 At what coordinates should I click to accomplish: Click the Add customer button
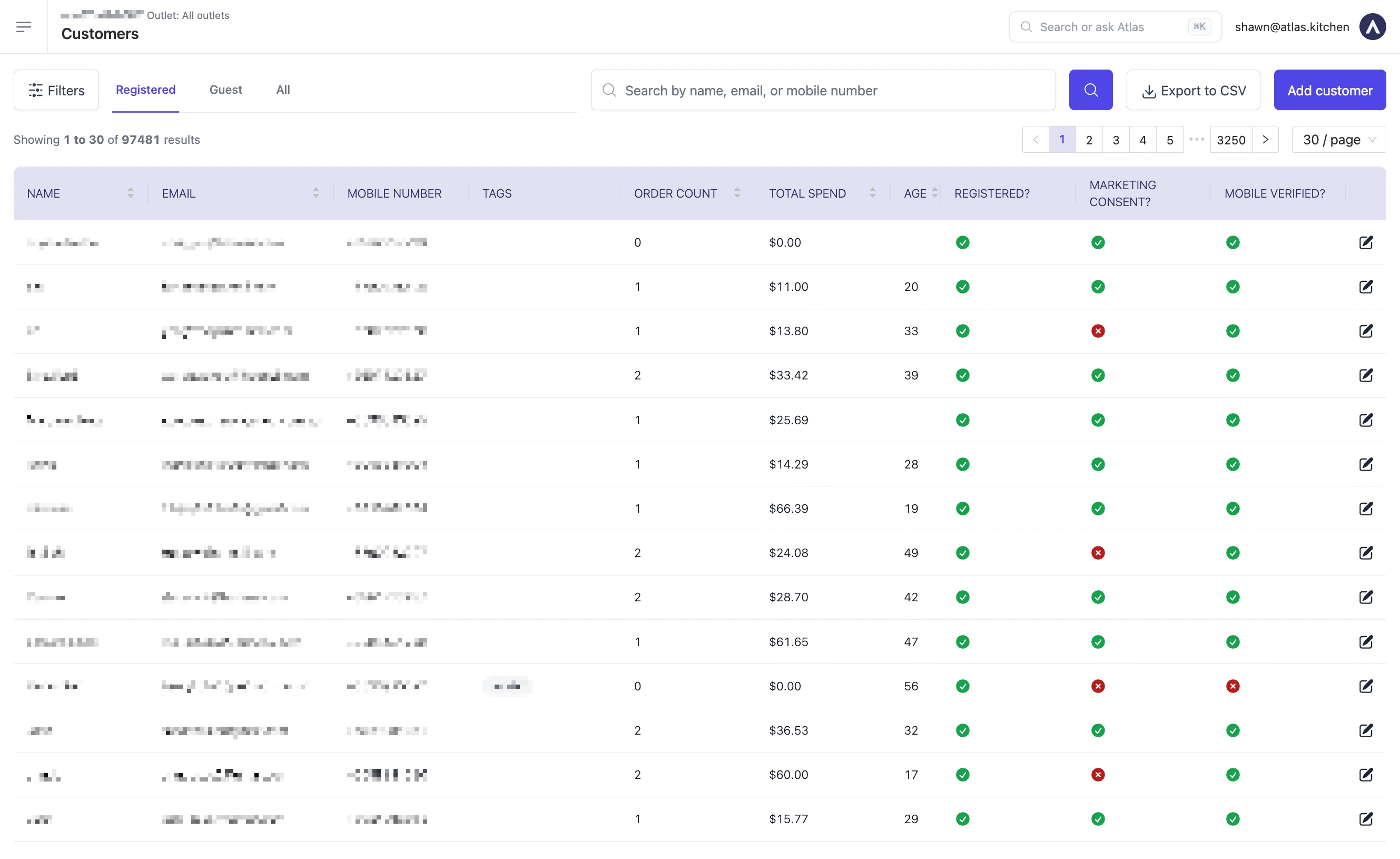coord(1329,90)
